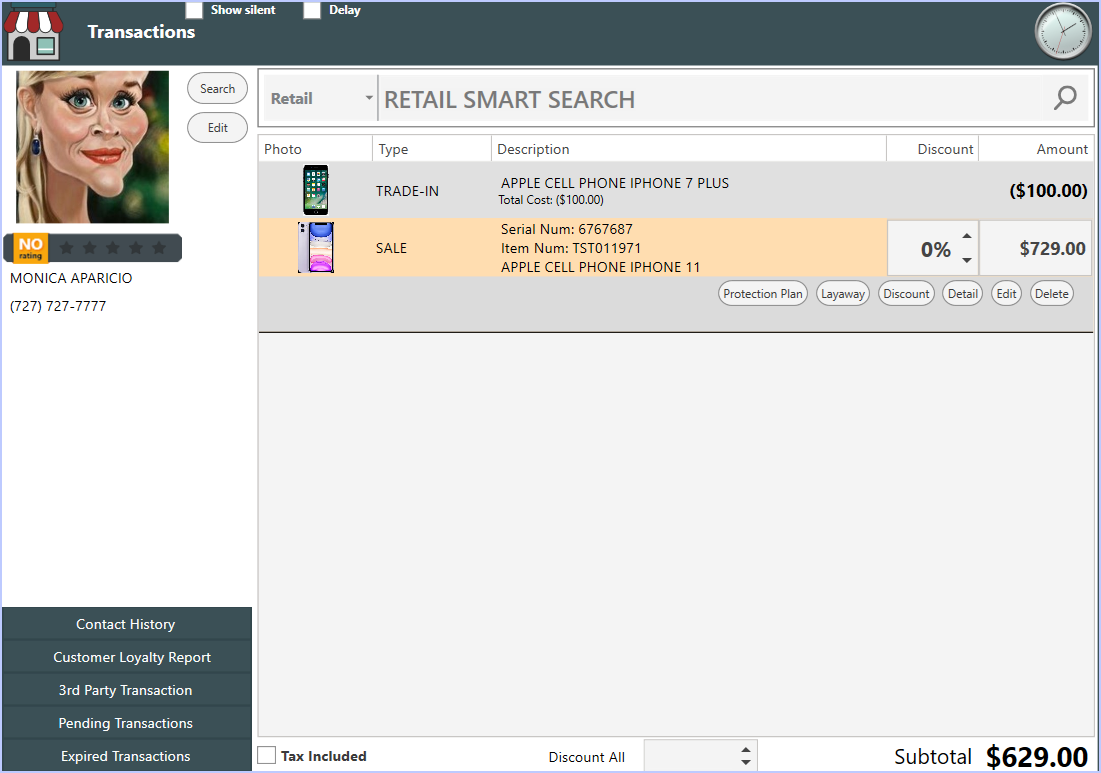The image size is (1101, 773).
Task: Click the customer Search button
Action: click(x=218, y=88)
